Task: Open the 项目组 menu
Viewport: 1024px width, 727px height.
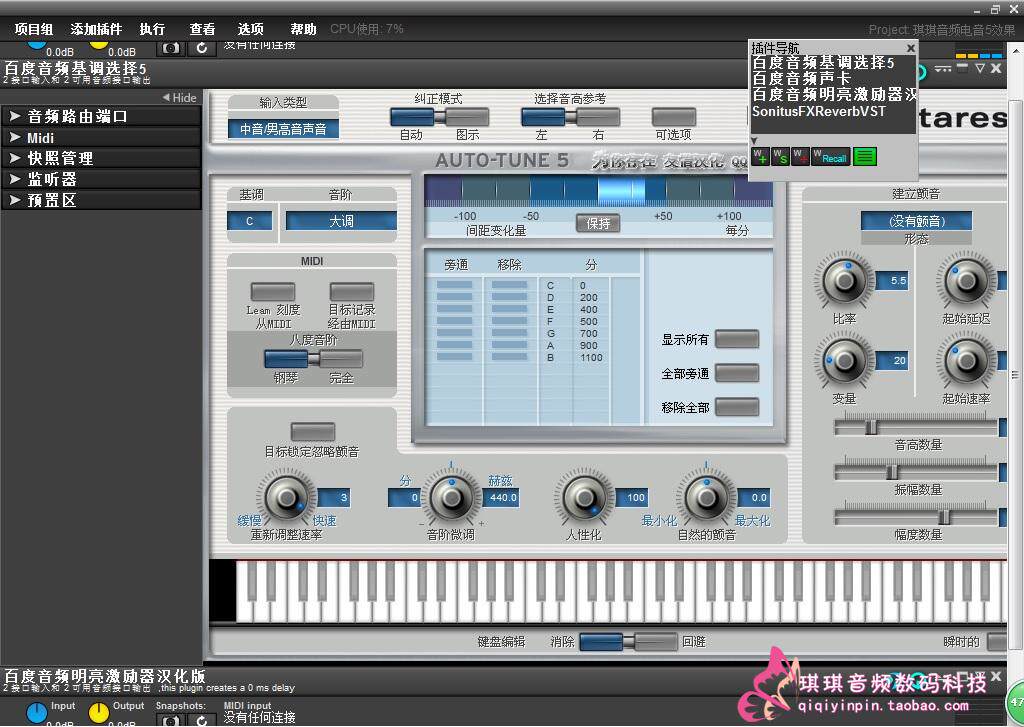Action: coord(34,29)
